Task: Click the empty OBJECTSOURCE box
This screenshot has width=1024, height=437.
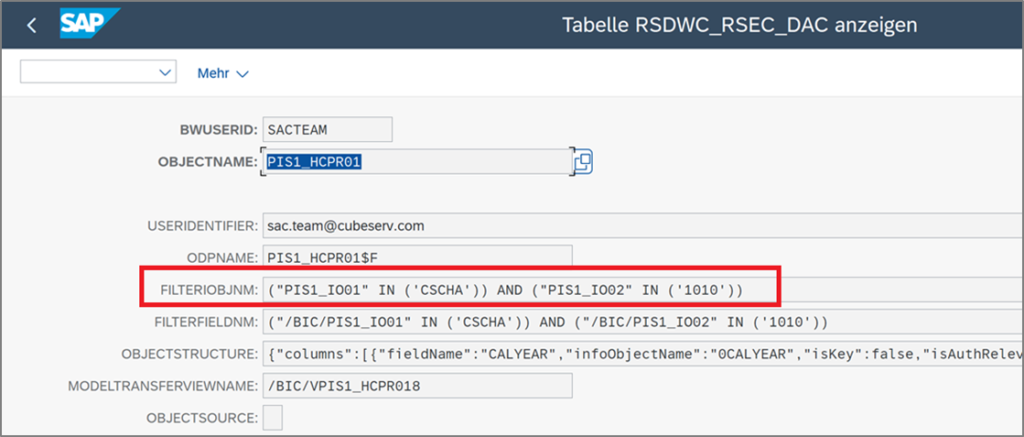Action: coord(272,417)
